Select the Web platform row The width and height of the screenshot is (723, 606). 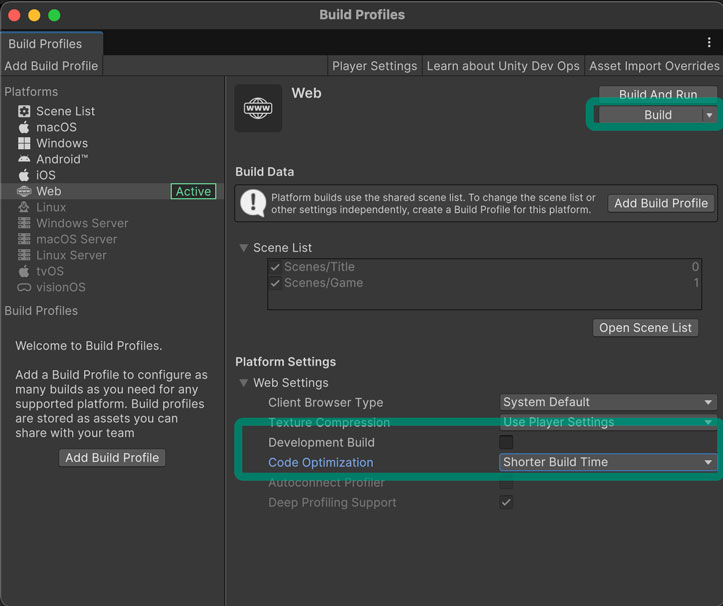coord(112,191)
